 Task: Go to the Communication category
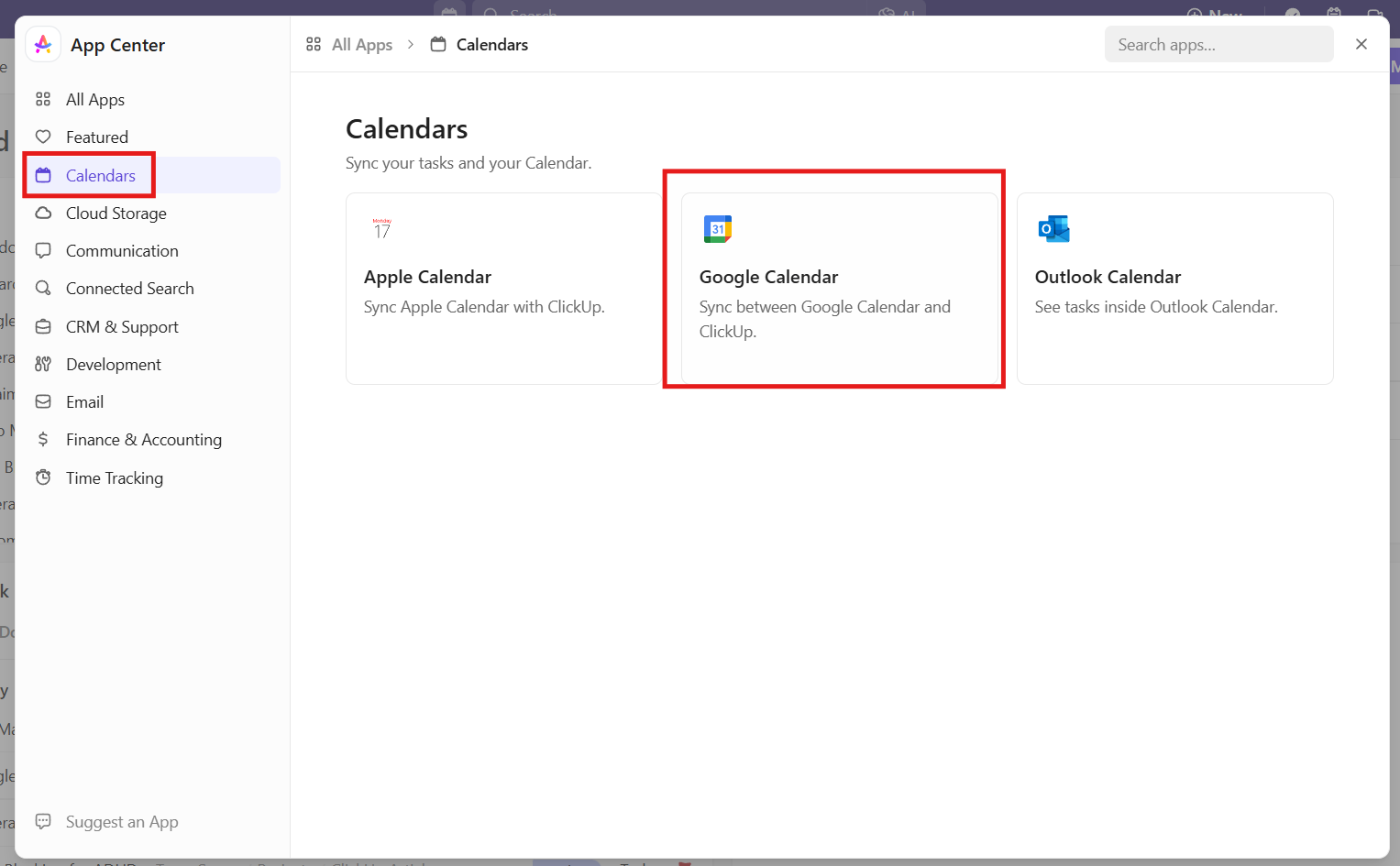(x=122, y=251)
